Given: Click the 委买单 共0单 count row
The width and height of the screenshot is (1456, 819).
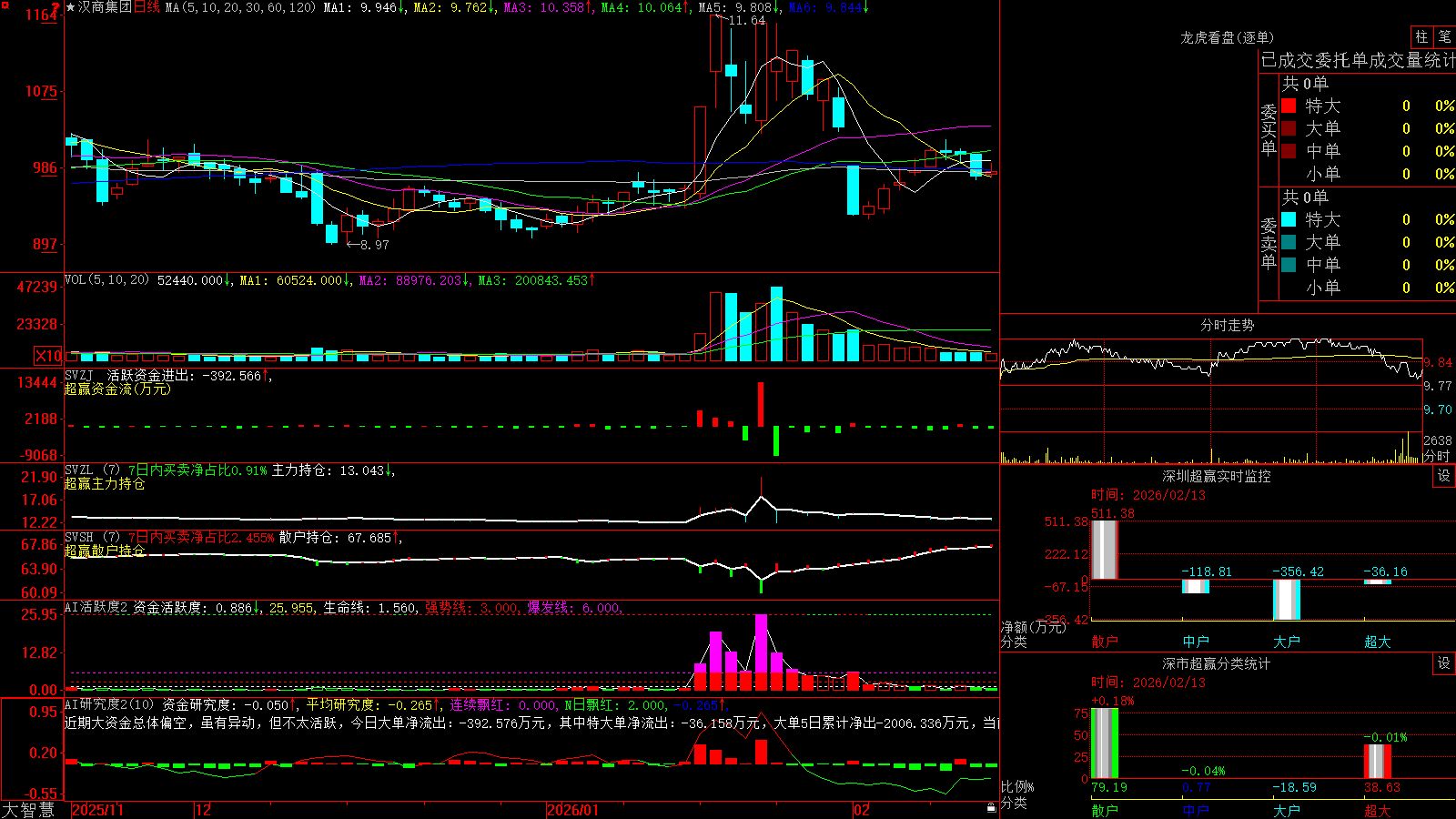Looking at the screenshot, I should (x=1305, y=84).
